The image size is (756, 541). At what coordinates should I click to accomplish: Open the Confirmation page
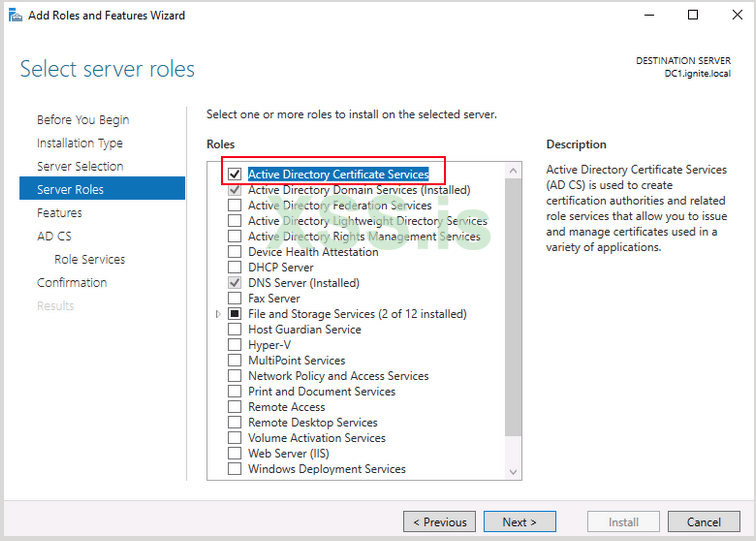[x=72, y=283]
